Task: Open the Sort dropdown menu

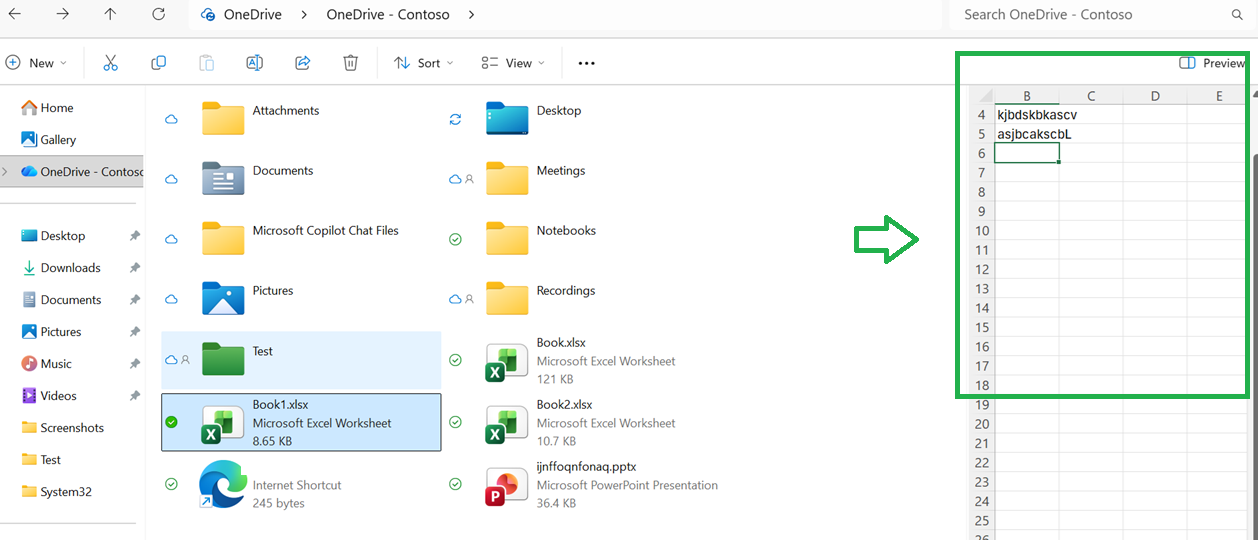Action: pyautogui.click(x=423, y=63)
